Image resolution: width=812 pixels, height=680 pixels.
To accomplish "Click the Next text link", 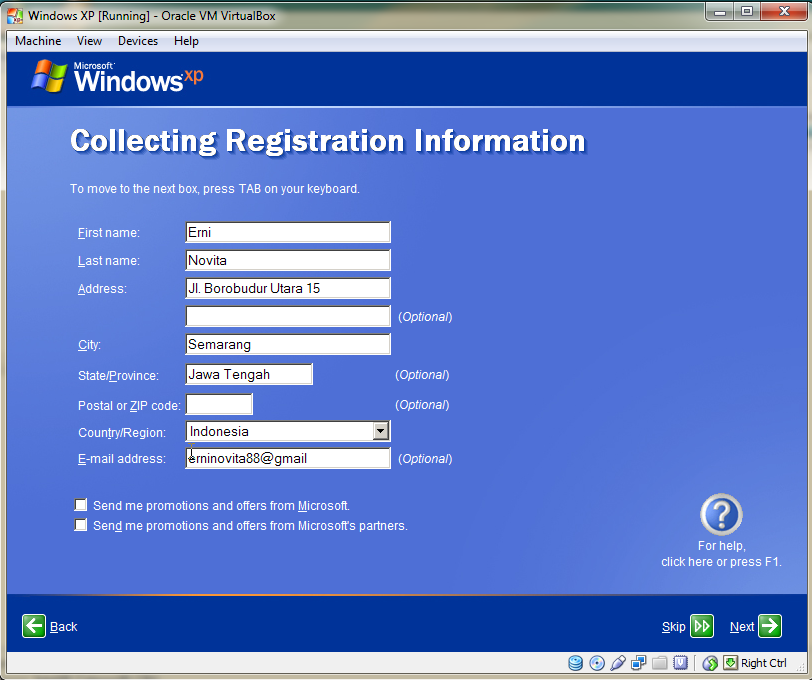I will pos(742,627).
